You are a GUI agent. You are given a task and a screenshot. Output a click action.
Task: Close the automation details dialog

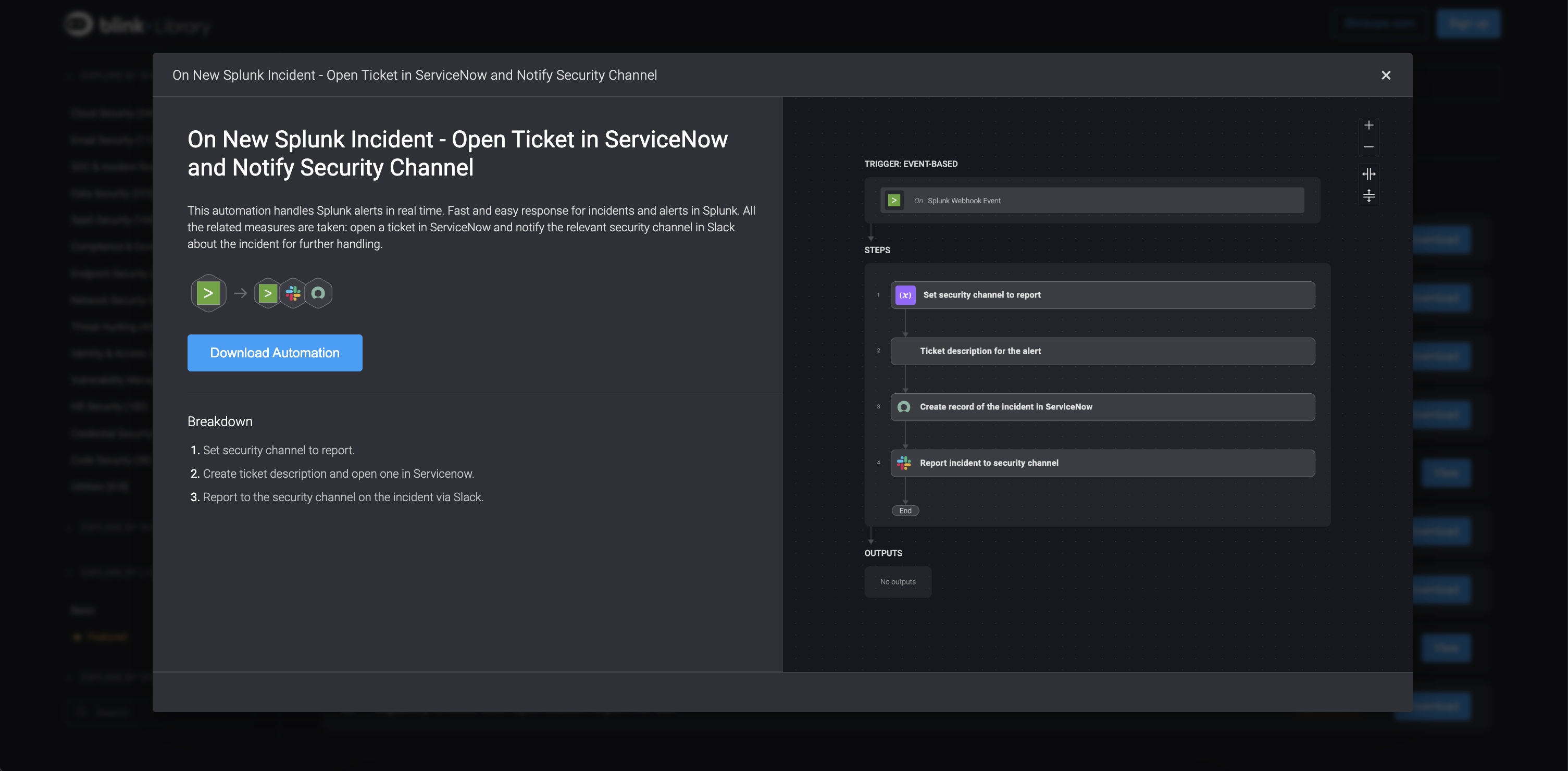pos(1385,76)
